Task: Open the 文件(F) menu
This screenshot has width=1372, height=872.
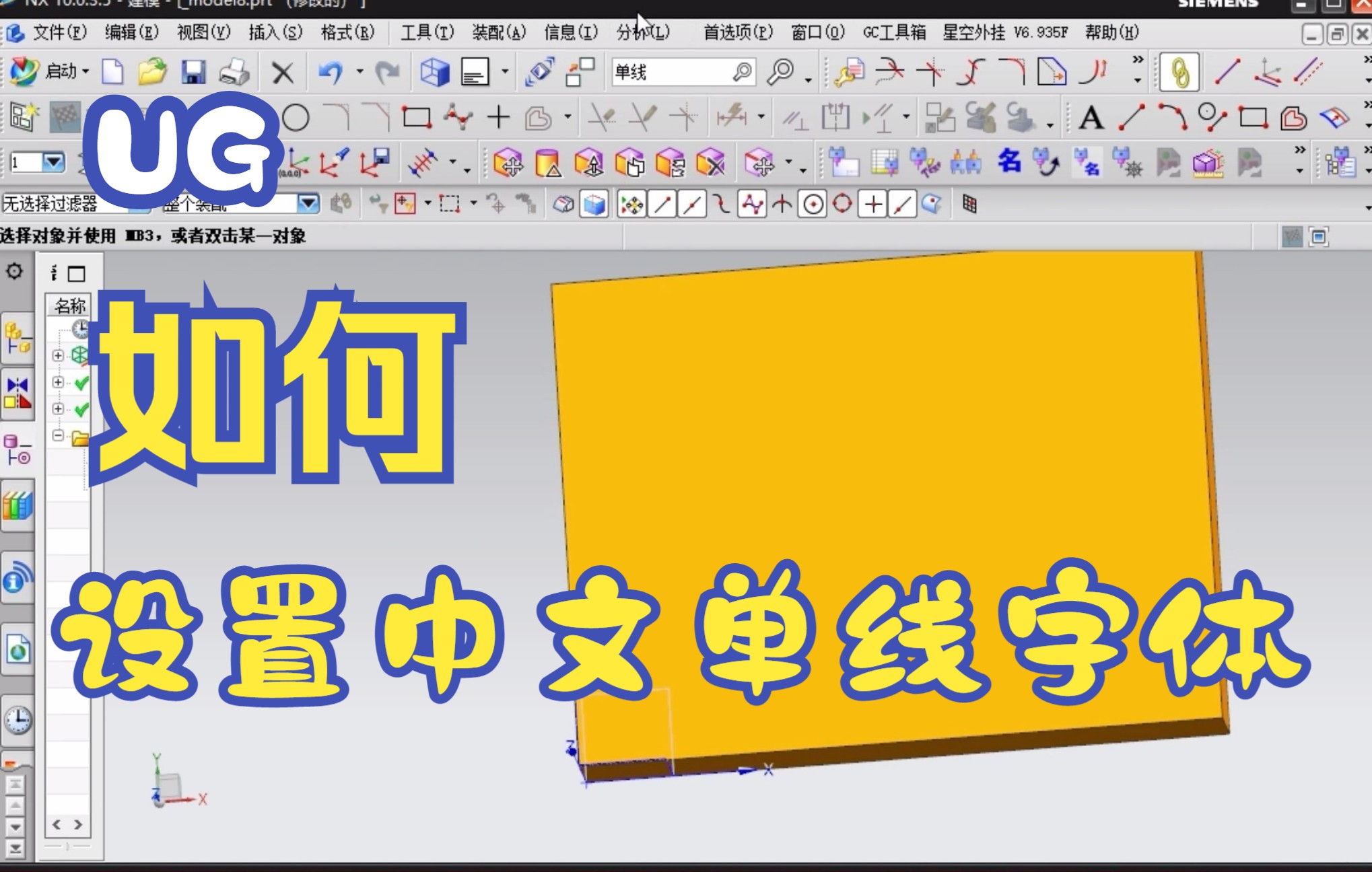Action: [x=60, y=32]
